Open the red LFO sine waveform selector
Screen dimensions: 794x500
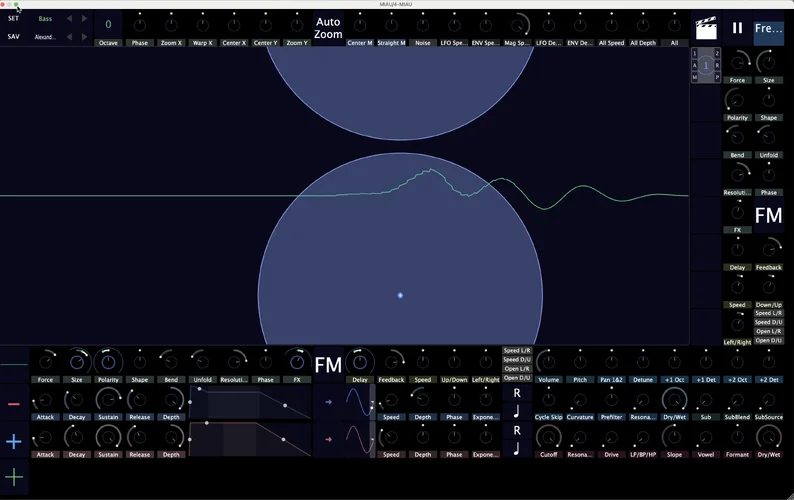pos(360,439)
